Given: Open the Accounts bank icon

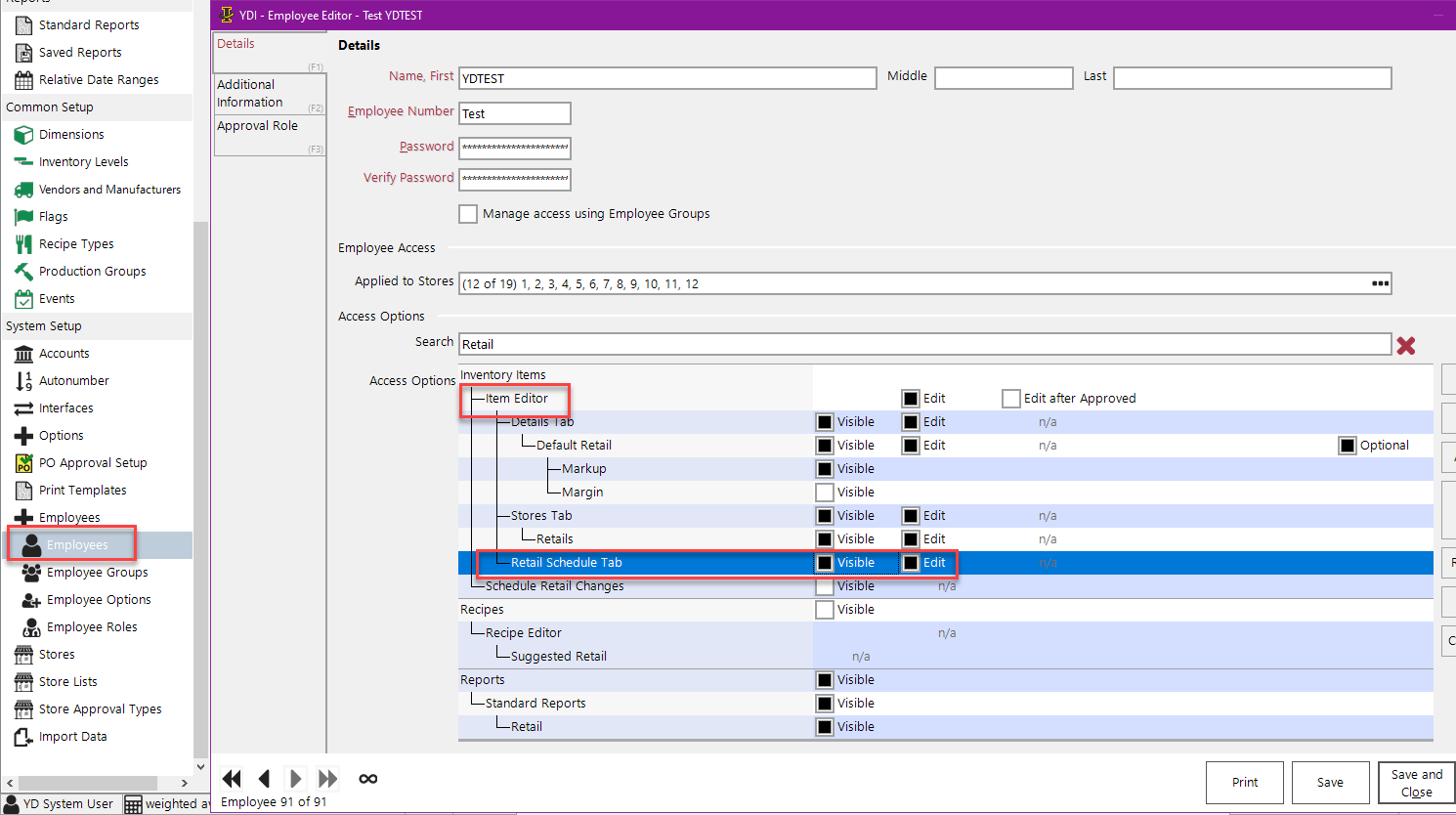Looking at the screenshot, I should click(x=23, y=354).
